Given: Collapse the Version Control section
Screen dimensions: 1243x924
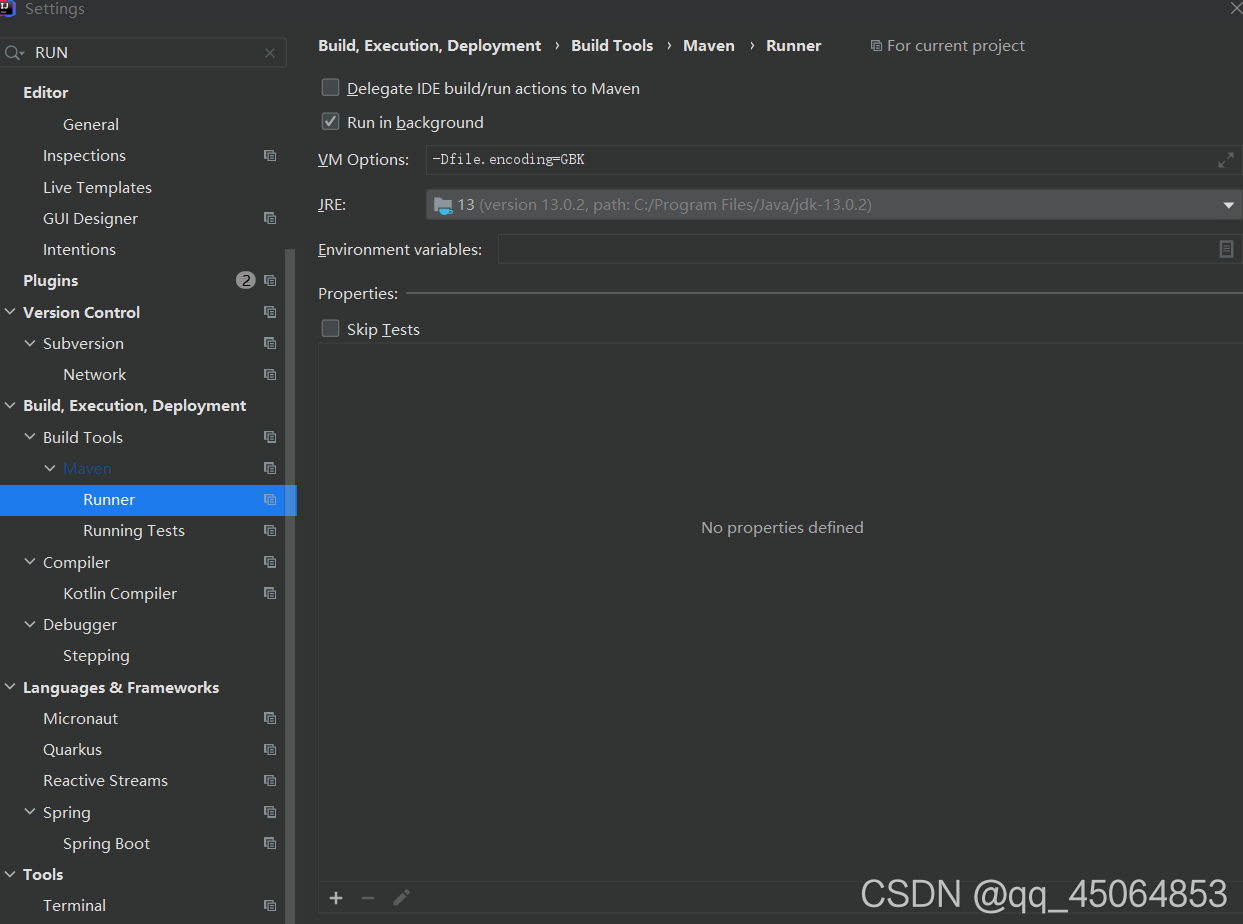Looking at the screenshot, I should 10,312.
